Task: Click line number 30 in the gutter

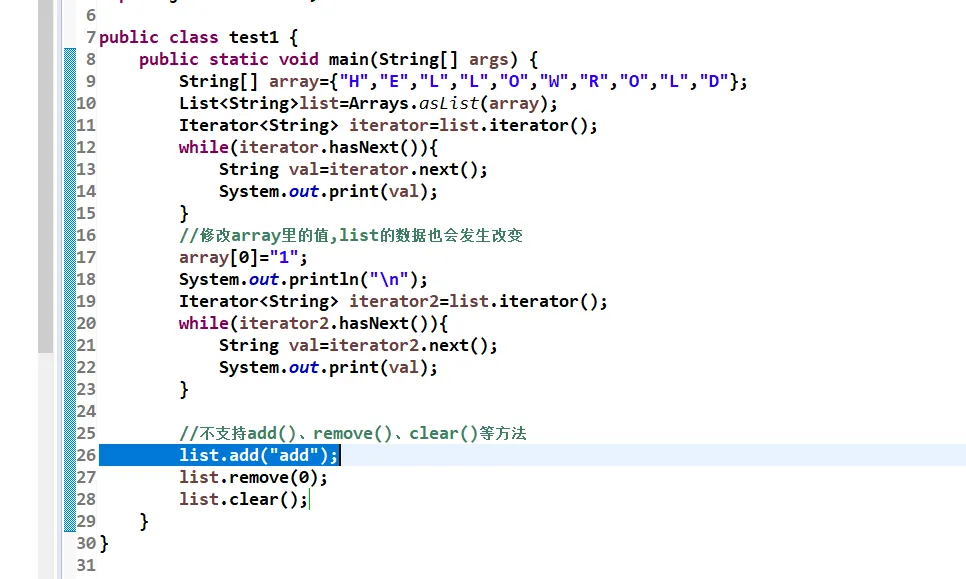Action: click(x=86, y=543)
